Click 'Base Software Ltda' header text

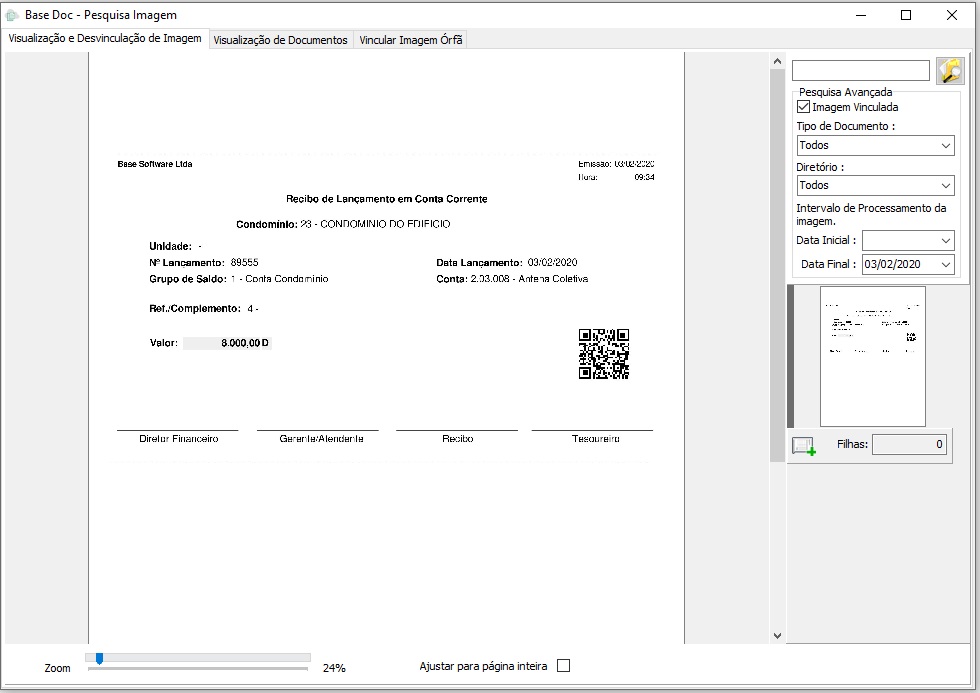tap(155, 164)
